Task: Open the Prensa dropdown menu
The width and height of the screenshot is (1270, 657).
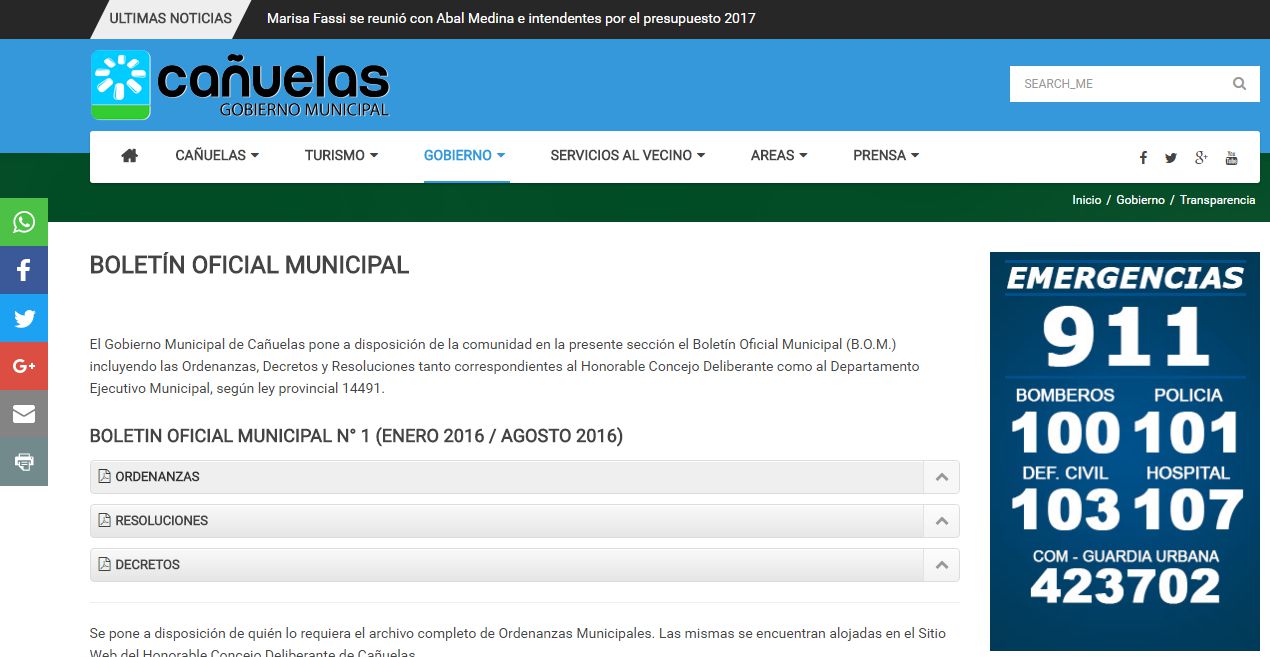Action: pyautogui.click(x=886, y=155)
